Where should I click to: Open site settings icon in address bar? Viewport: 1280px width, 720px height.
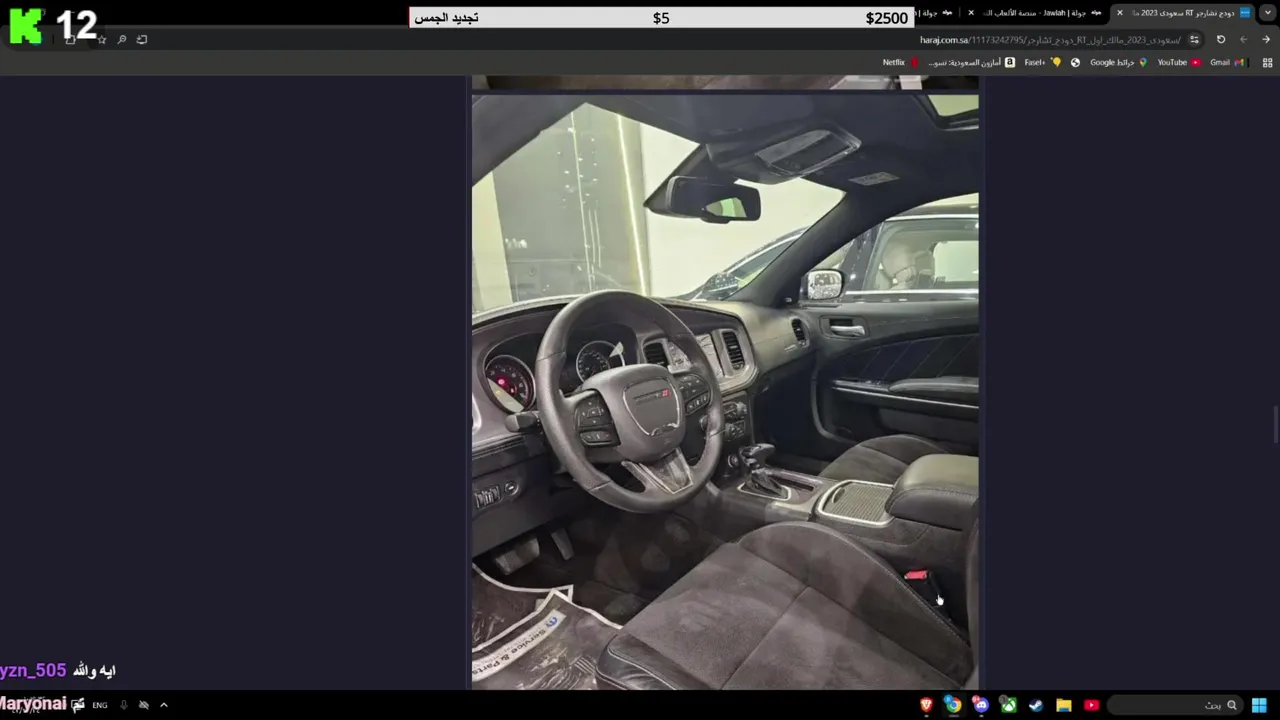coord(1194,40)
